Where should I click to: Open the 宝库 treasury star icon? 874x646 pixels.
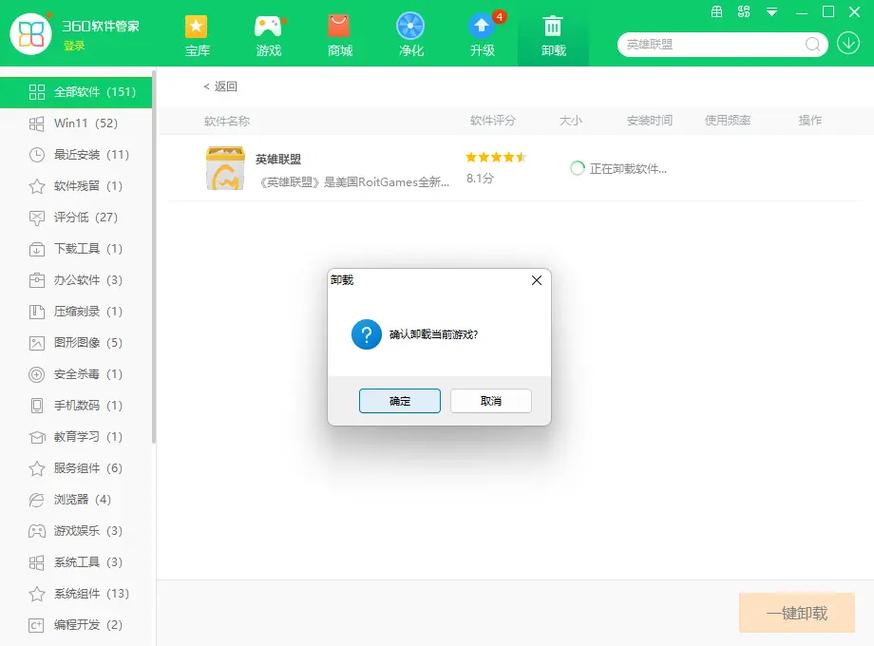(x=196, y=28)
